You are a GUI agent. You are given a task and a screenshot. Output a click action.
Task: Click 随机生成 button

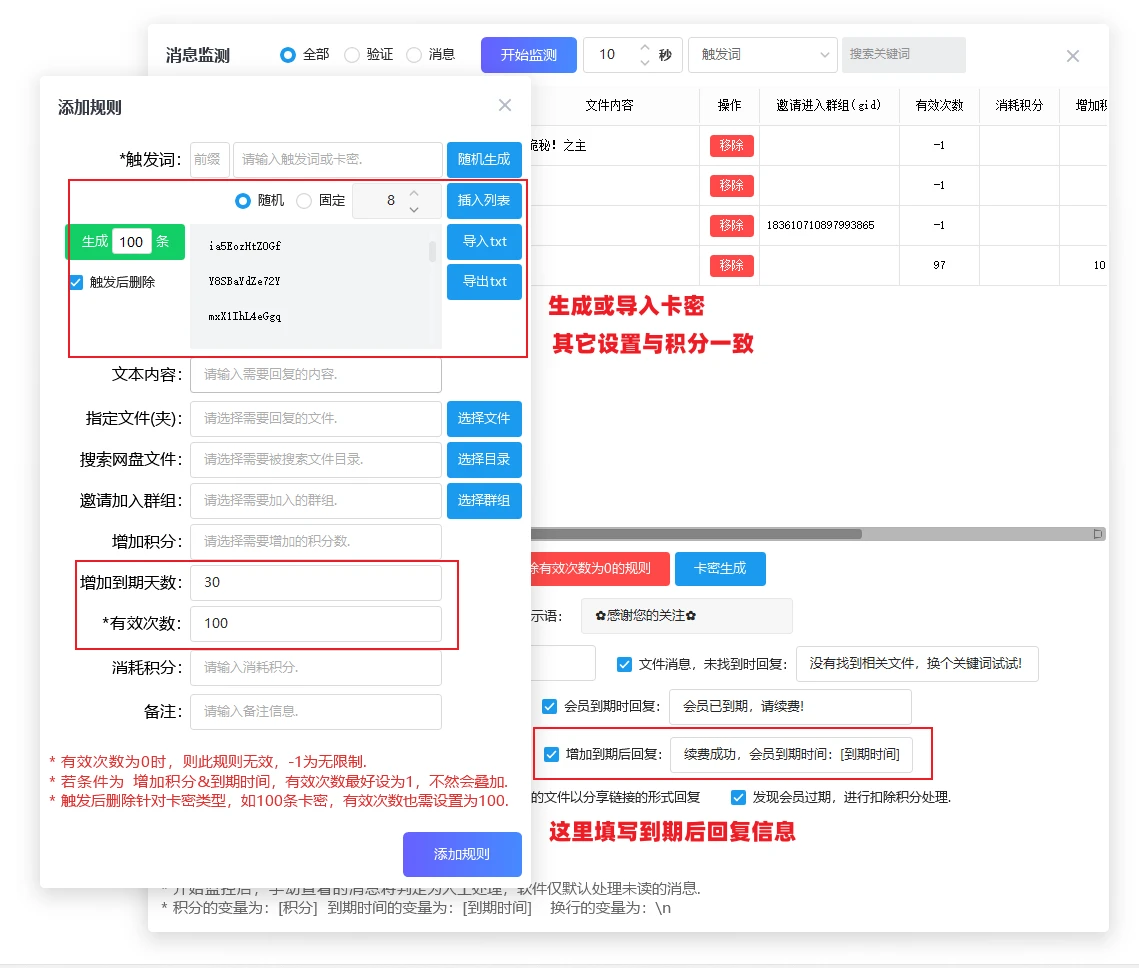coord(484,159)
